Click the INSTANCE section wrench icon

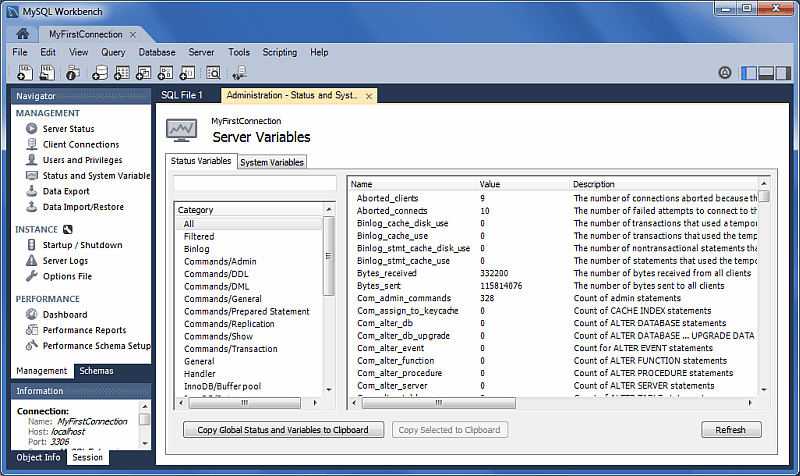click(x=68, y=230)
